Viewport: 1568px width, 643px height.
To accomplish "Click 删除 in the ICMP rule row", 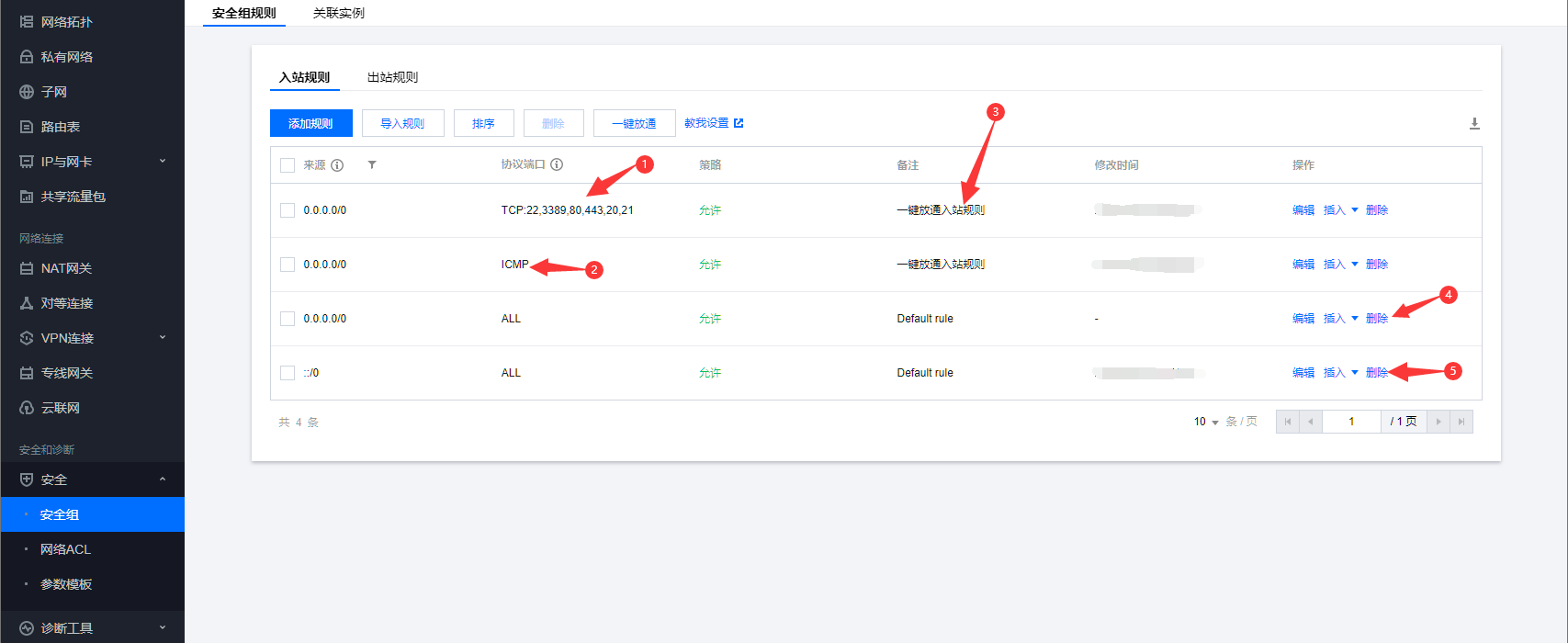I will point(1377,265).
